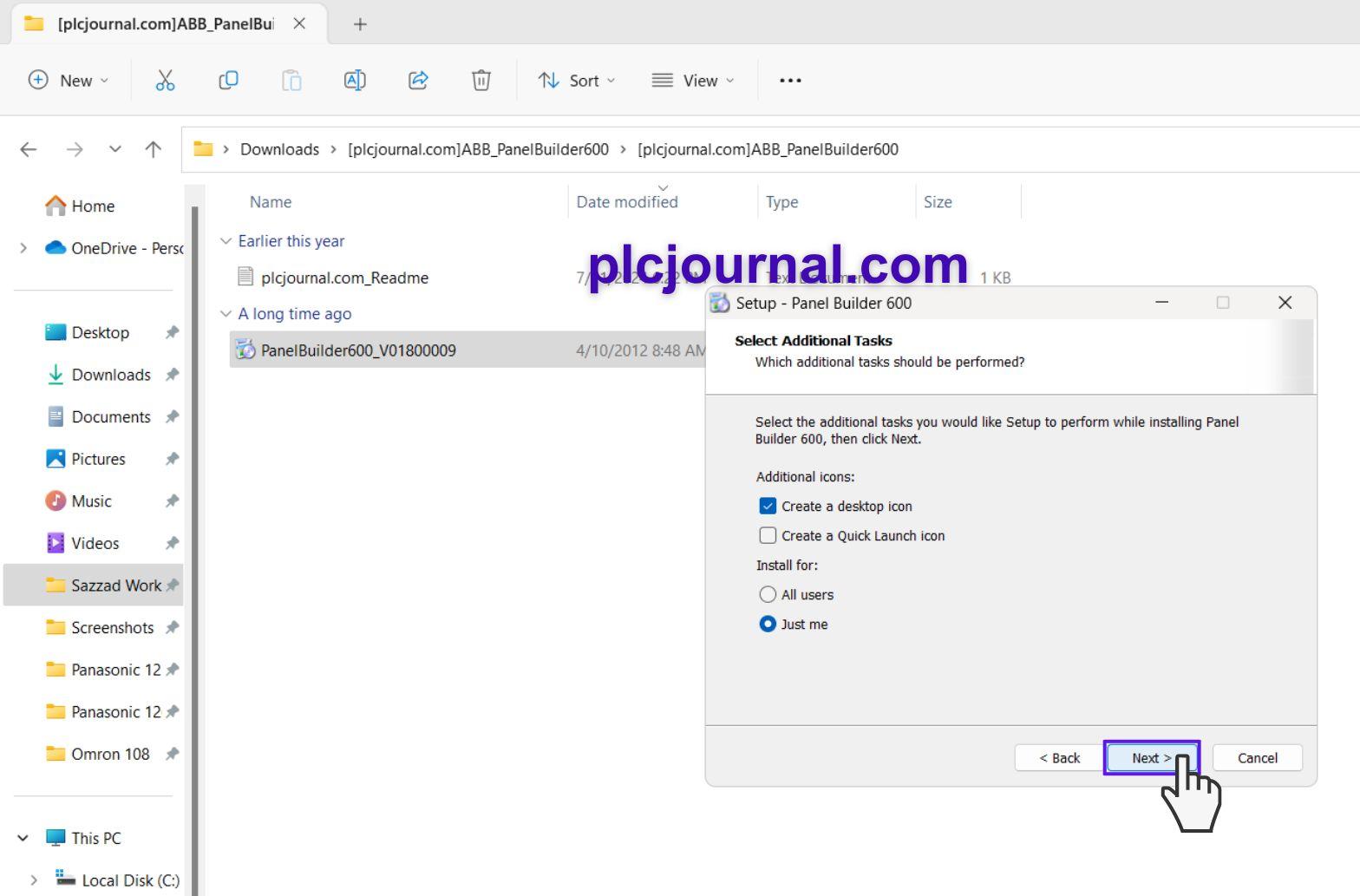Sort by the Type column header
The height and width of the screenshot is (896, 1360).
781,202
